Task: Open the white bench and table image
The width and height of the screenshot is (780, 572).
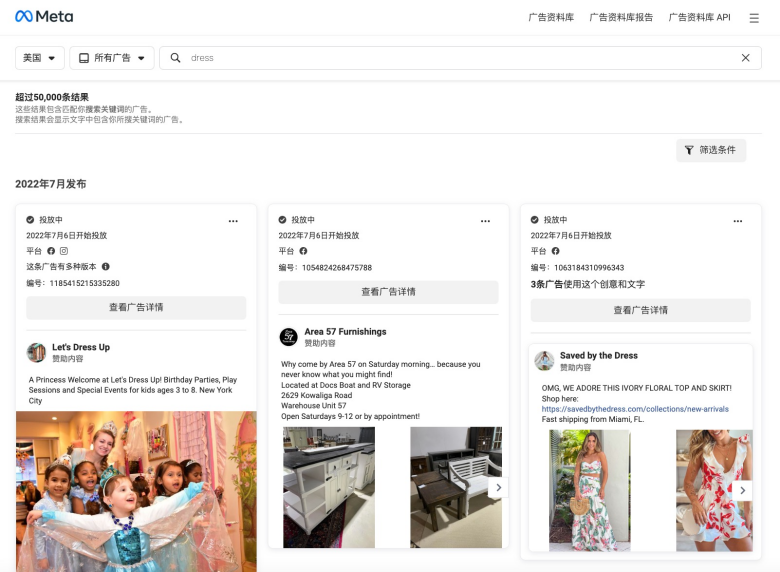Action: click(x=456, y=487)
